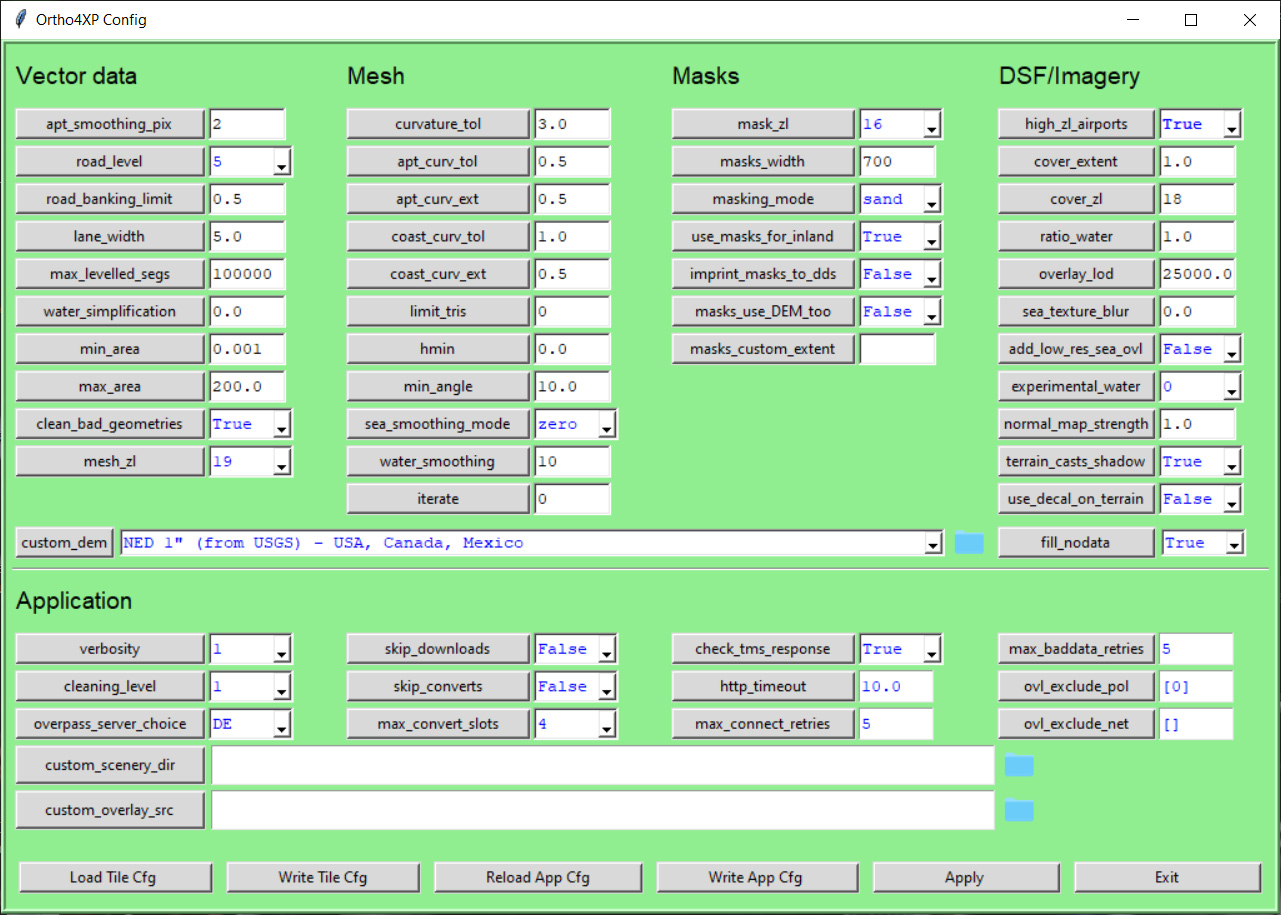Focus the custom_scenery_dir text field

602,766
